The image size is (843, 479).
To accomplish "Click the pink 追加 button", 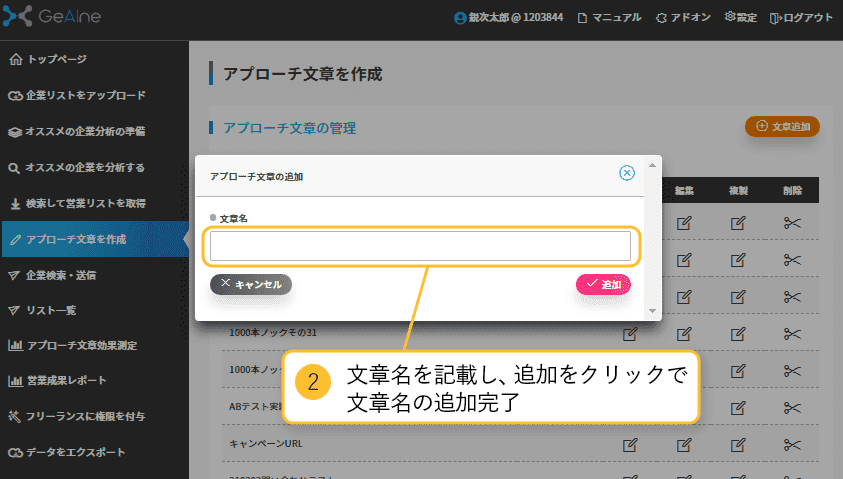I will click(603, 284).
